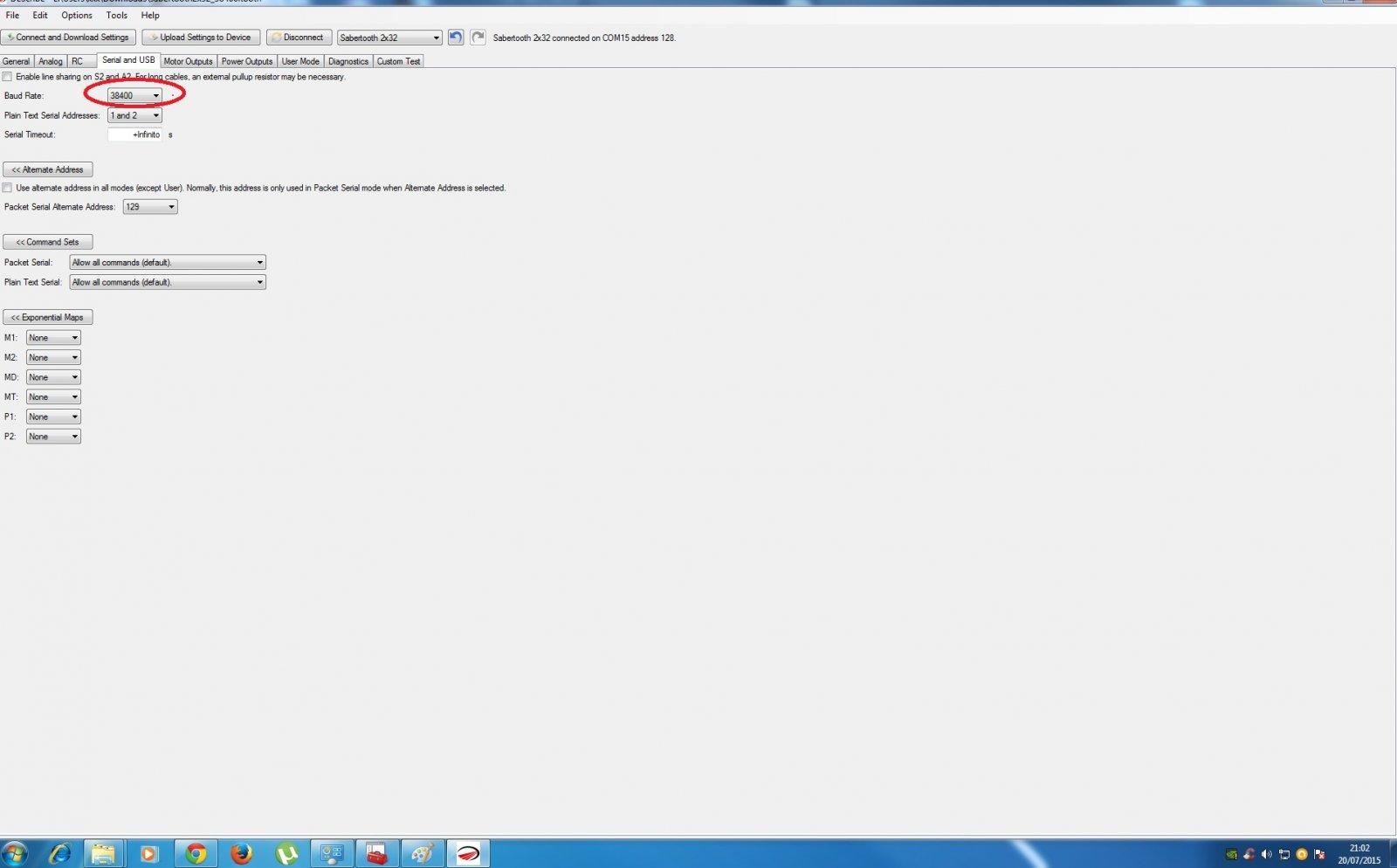Launch Google Chrome from the taskbar

coord(196,854)
